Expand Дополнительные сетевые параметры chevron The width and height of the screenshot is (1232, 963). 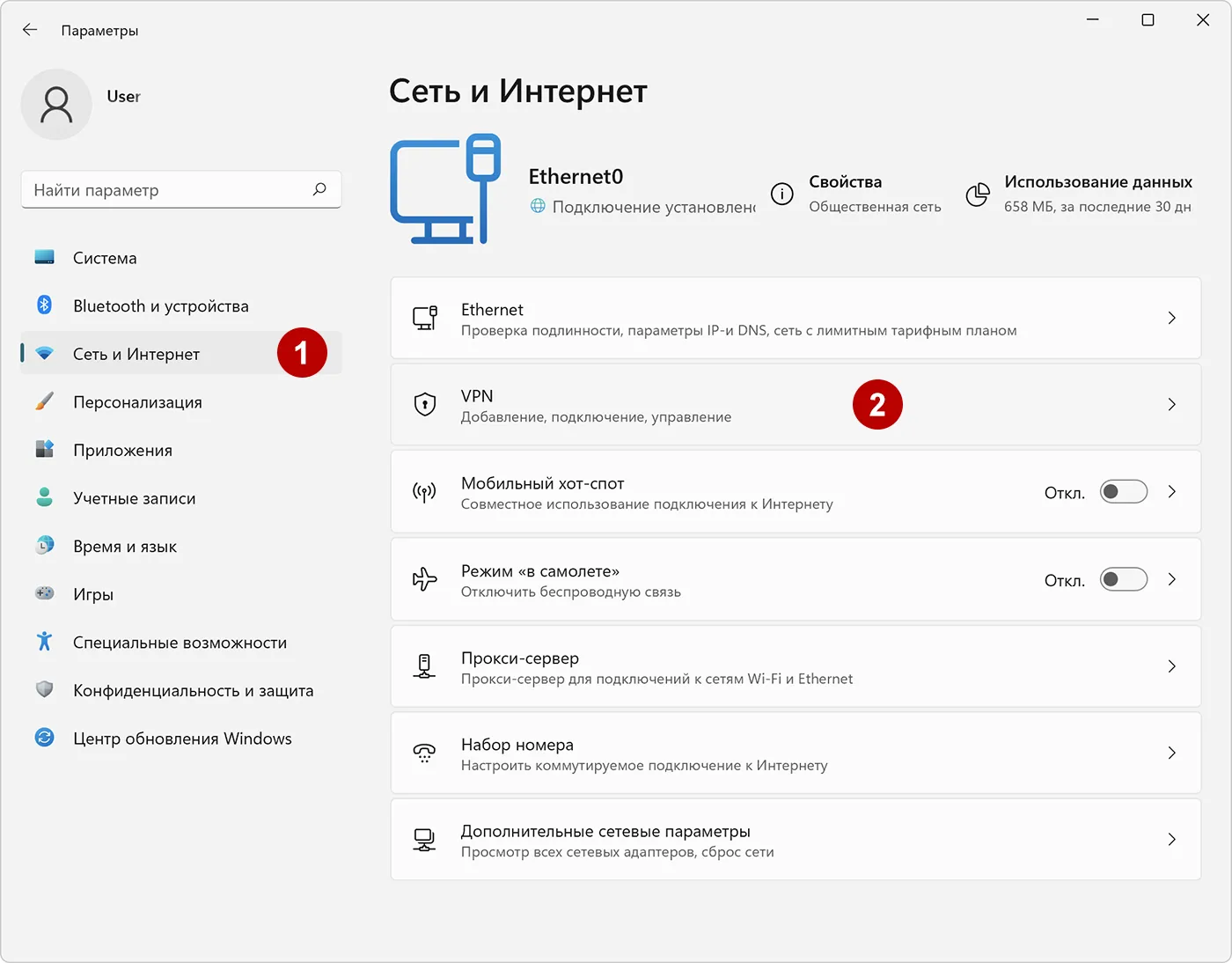pos(1171,840)
